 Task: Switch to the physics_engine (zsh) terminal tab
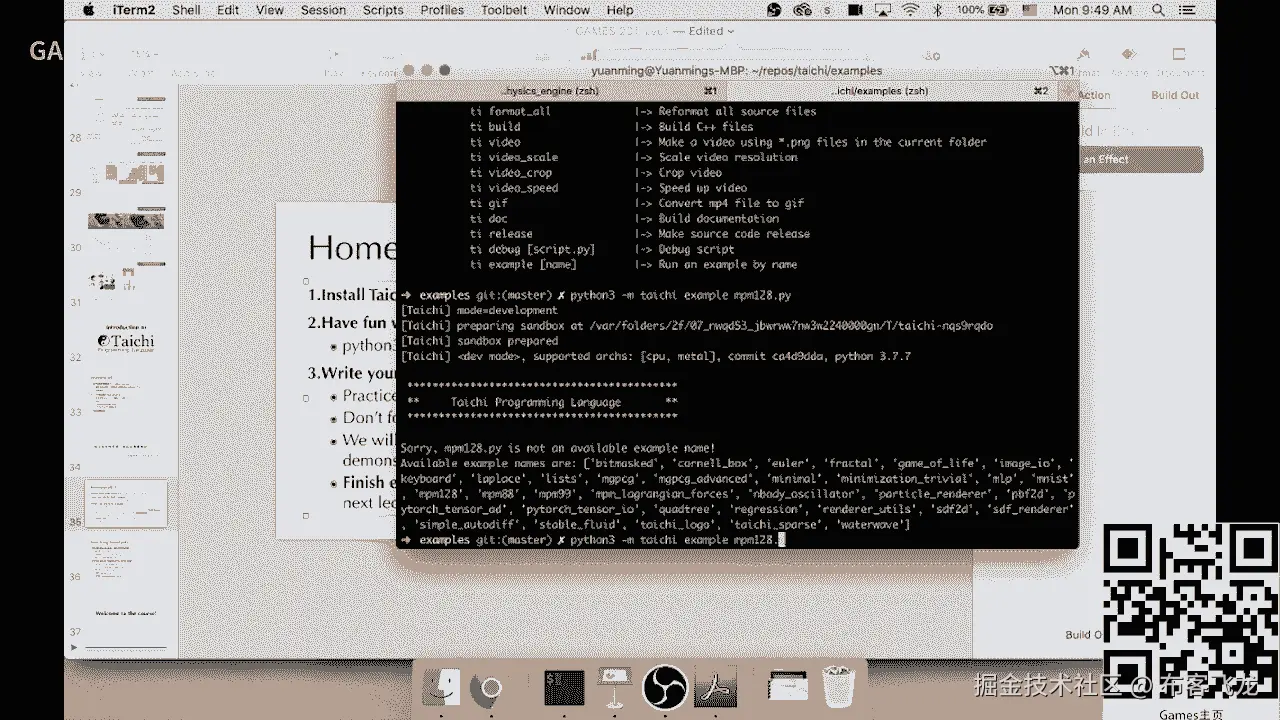point(566,91)
